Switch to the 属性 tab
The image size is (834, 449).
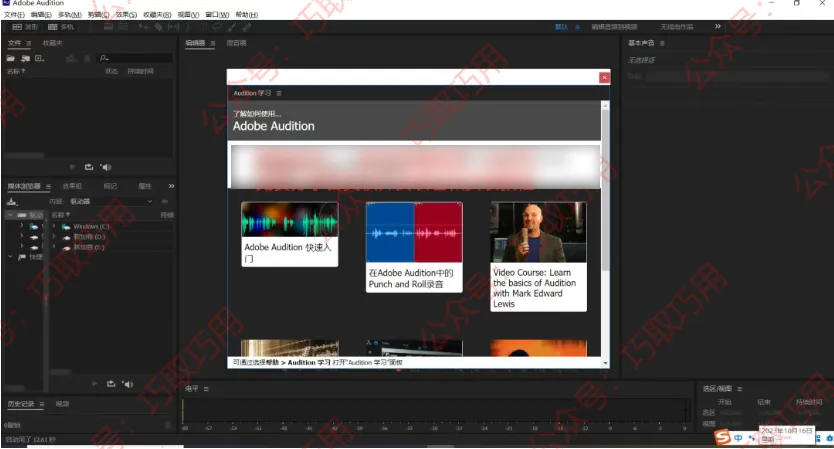pyautogui.click(x=145, y=186)
